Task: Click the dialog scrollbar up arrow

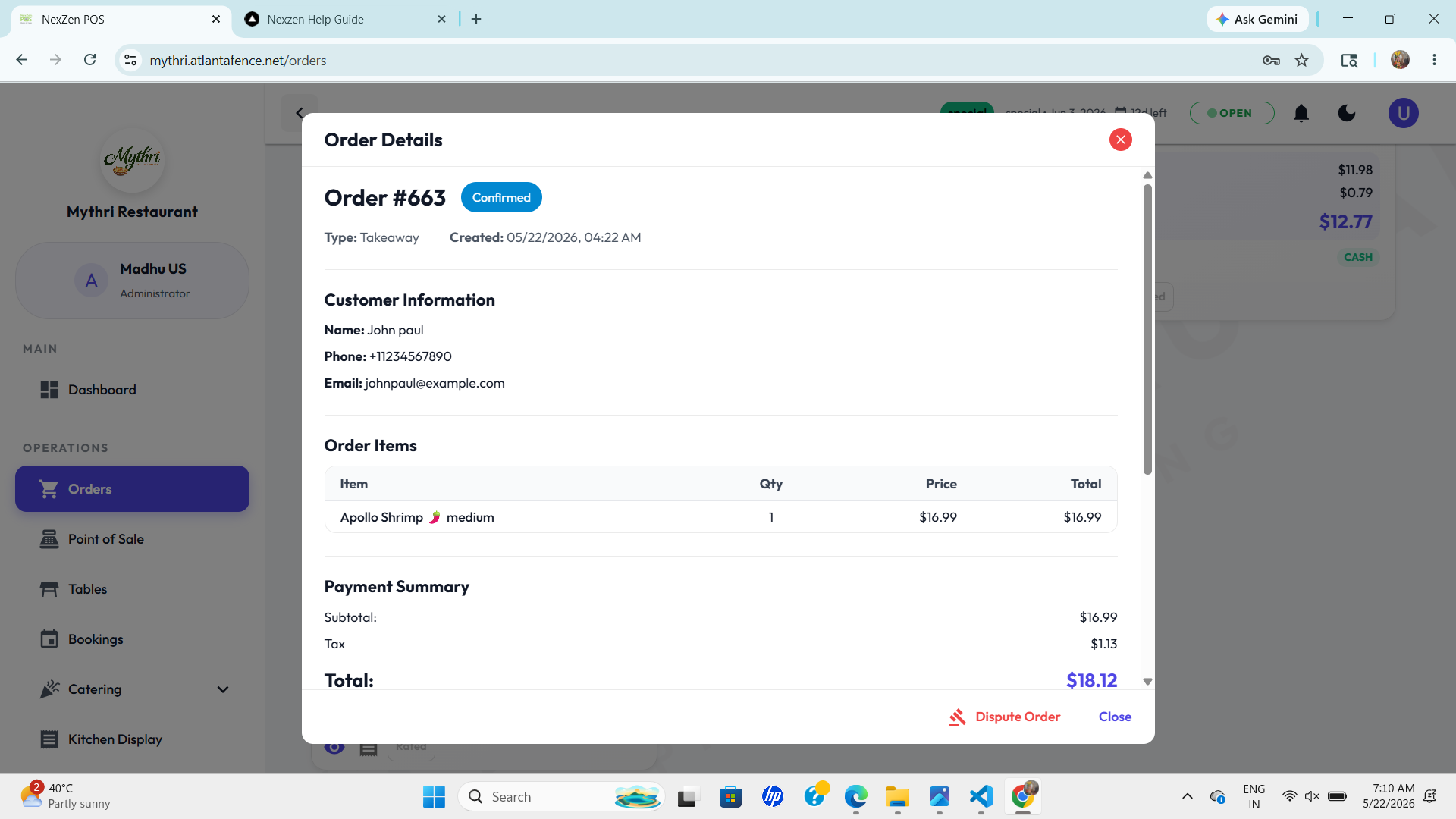Action: [1147, 175]
